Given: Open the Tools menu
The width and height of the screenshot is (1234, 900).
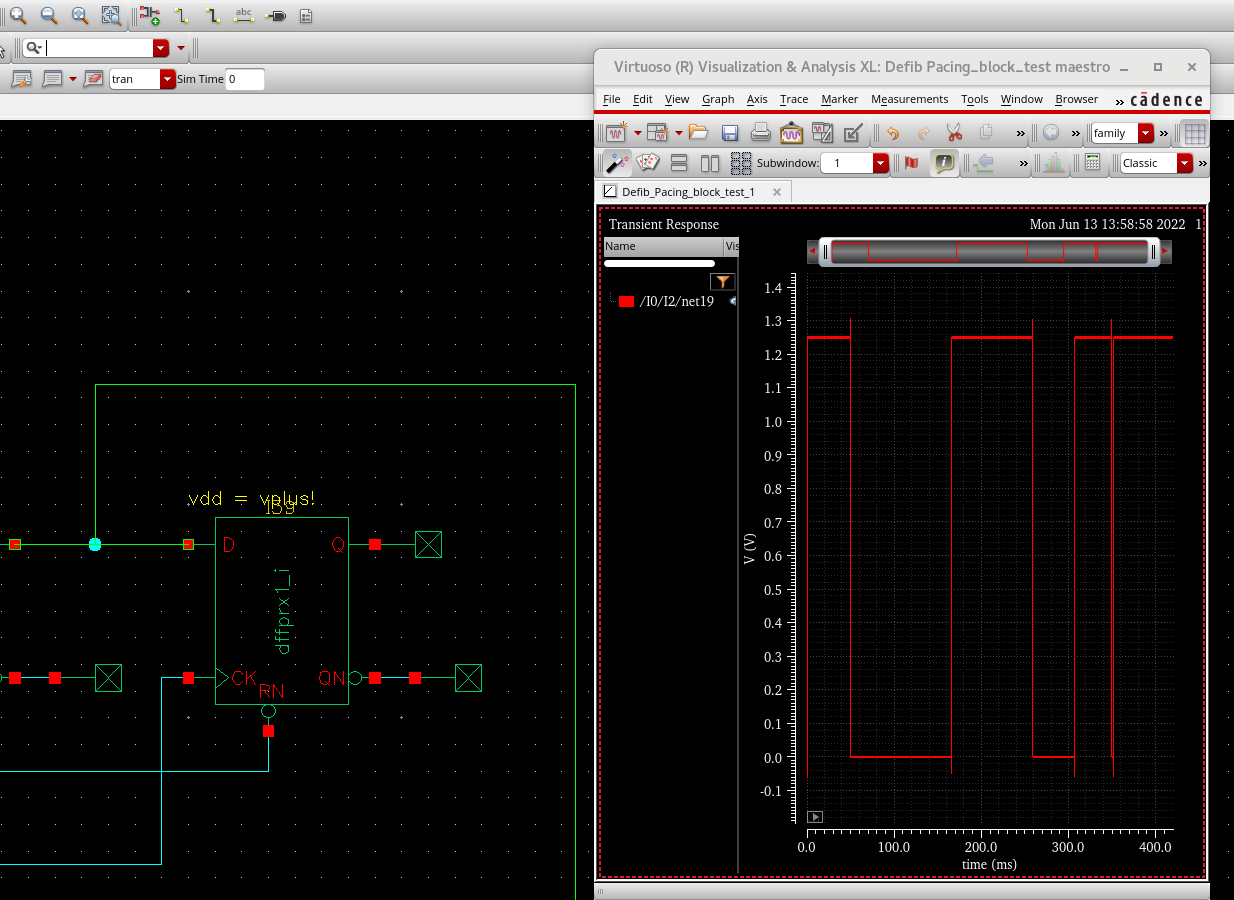Looking at the screenshot, I should (x=975, y=99).
